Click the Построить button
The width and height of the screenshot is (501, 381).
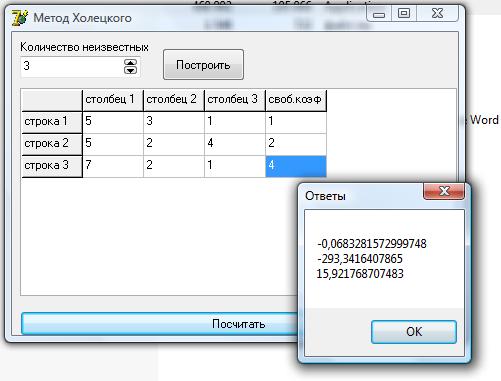(x=203, y=65)
